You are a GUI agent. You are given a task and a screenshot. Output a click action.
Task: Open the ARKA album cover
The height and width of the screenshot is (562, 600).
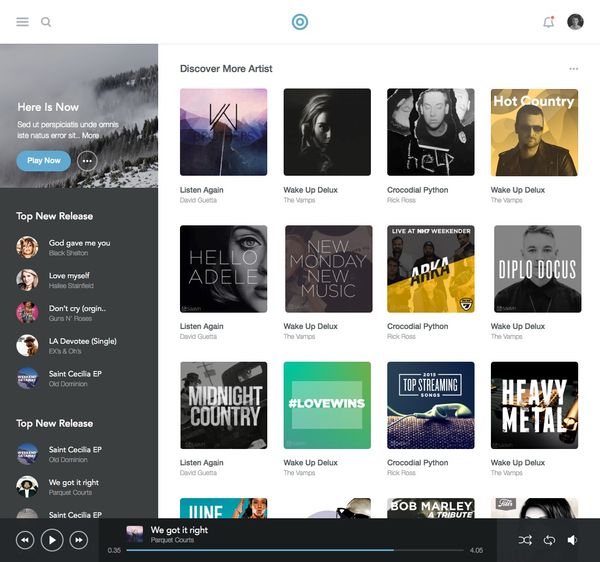click(431, 269)
